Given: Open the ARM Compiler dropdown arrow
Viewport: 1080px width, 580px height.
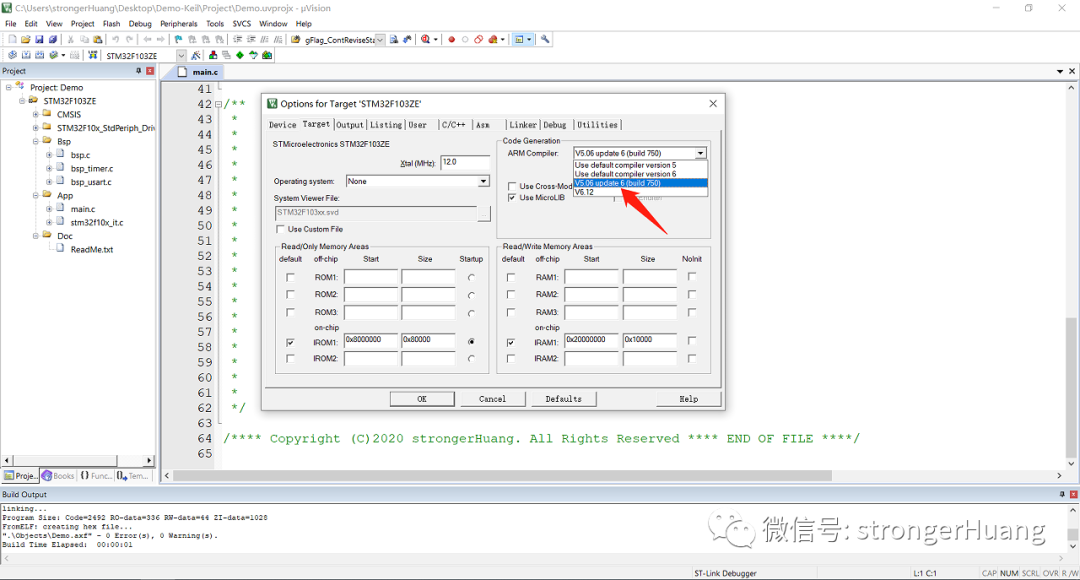Looking at the screenshot, I should click(x=700, y=153).
